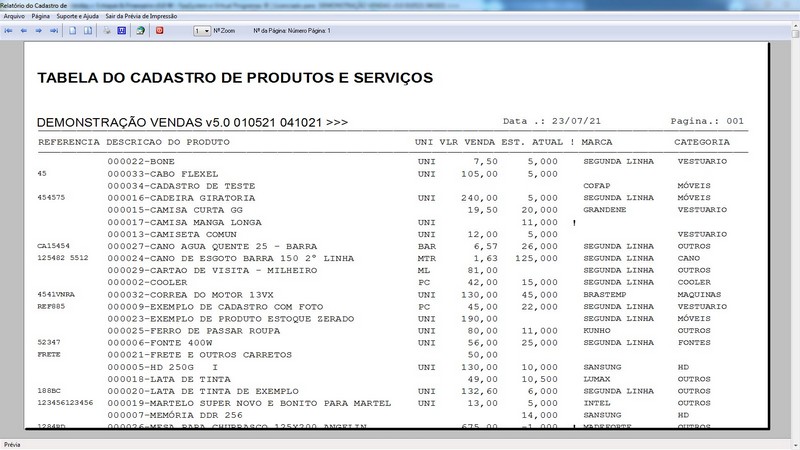Jump to last page arrow icon
Screen dimensions: 800x450
[54, 31]
